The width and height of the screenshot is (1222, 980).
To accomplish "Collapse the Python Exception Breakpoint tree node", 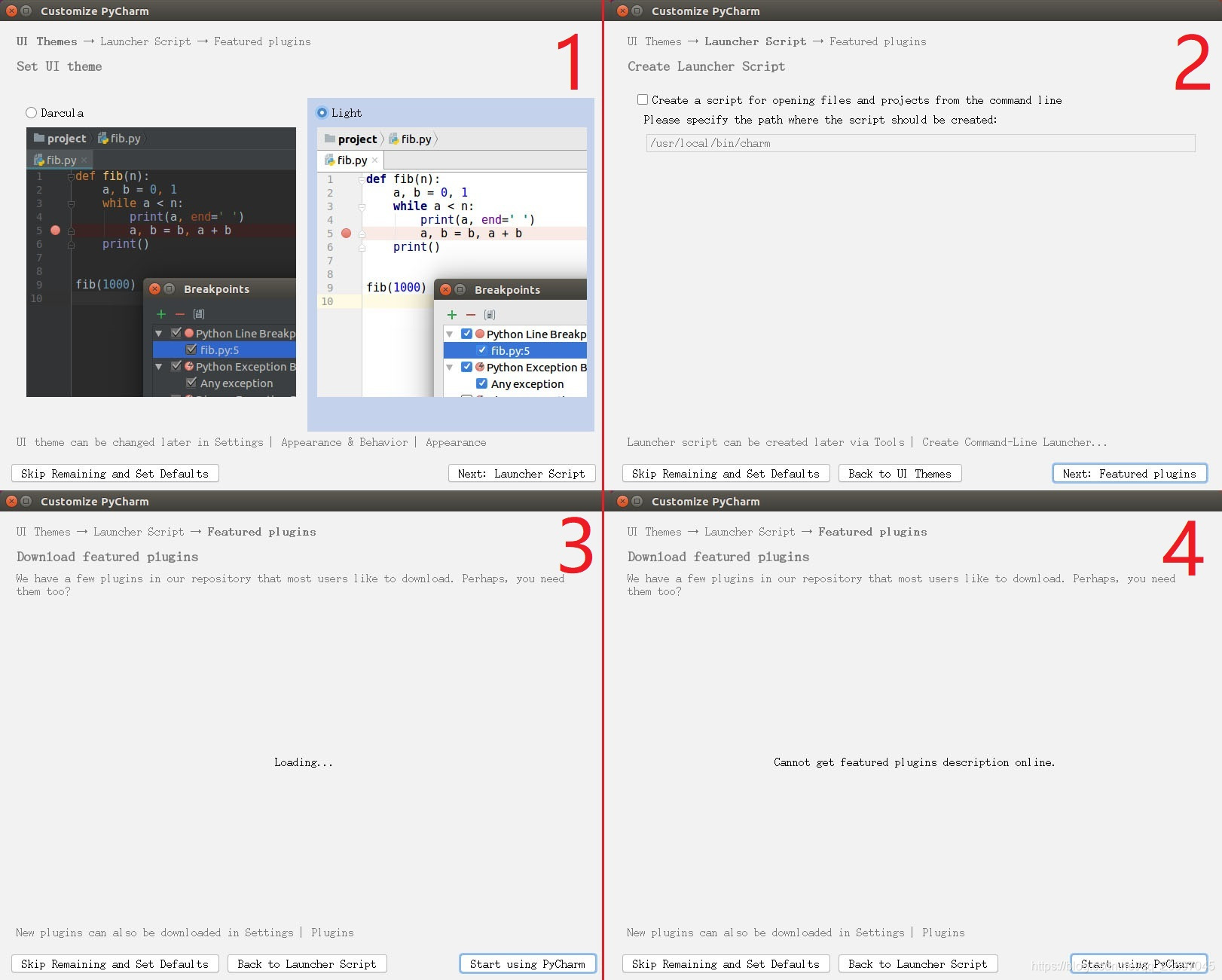I will point(450,367).
